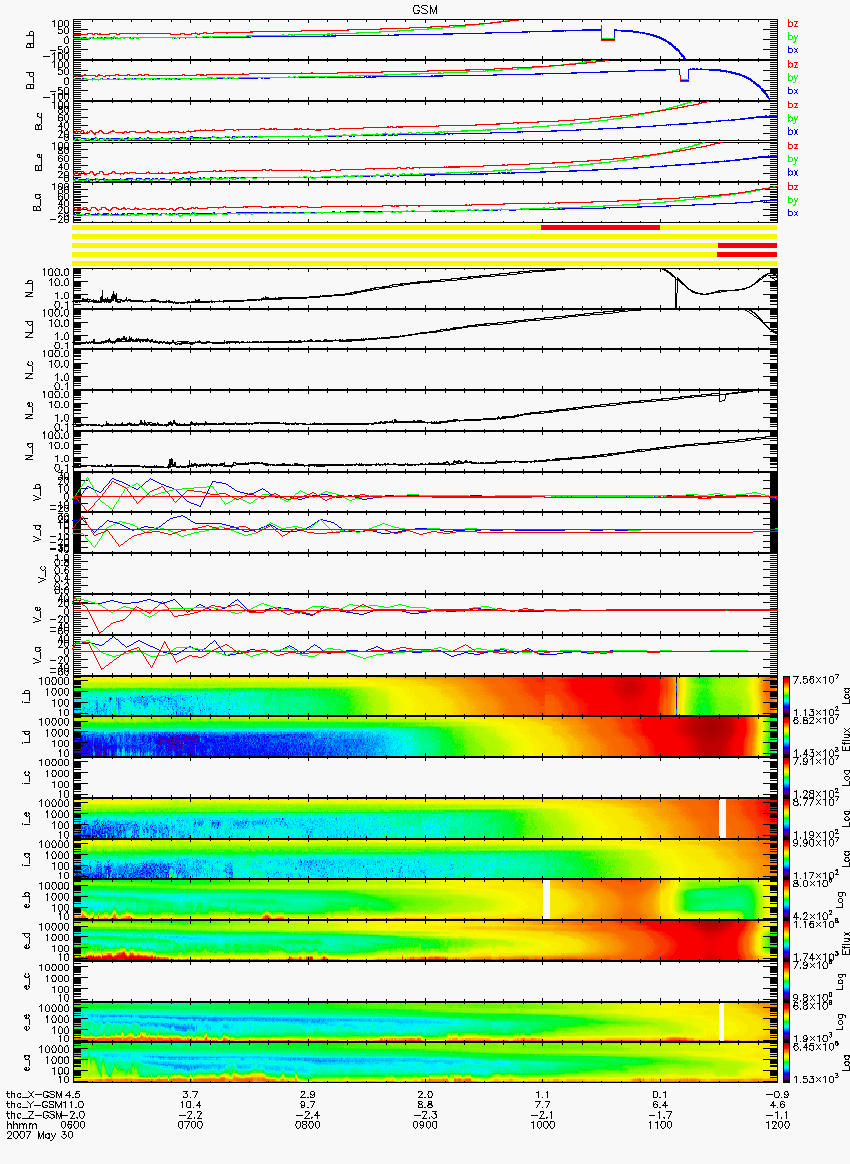The height and width of the screenshot is (1164, 850).
Task: Click the bx legend label beside B_c panel
Action: point(793,131)
